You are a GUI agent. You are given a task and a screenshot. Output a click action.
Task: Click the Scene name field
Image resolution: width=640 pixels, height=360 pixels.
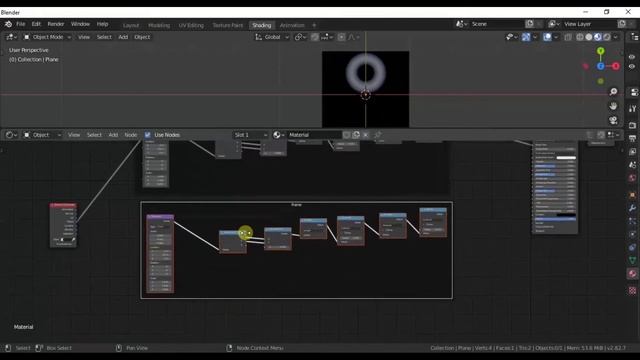[497, 24]
